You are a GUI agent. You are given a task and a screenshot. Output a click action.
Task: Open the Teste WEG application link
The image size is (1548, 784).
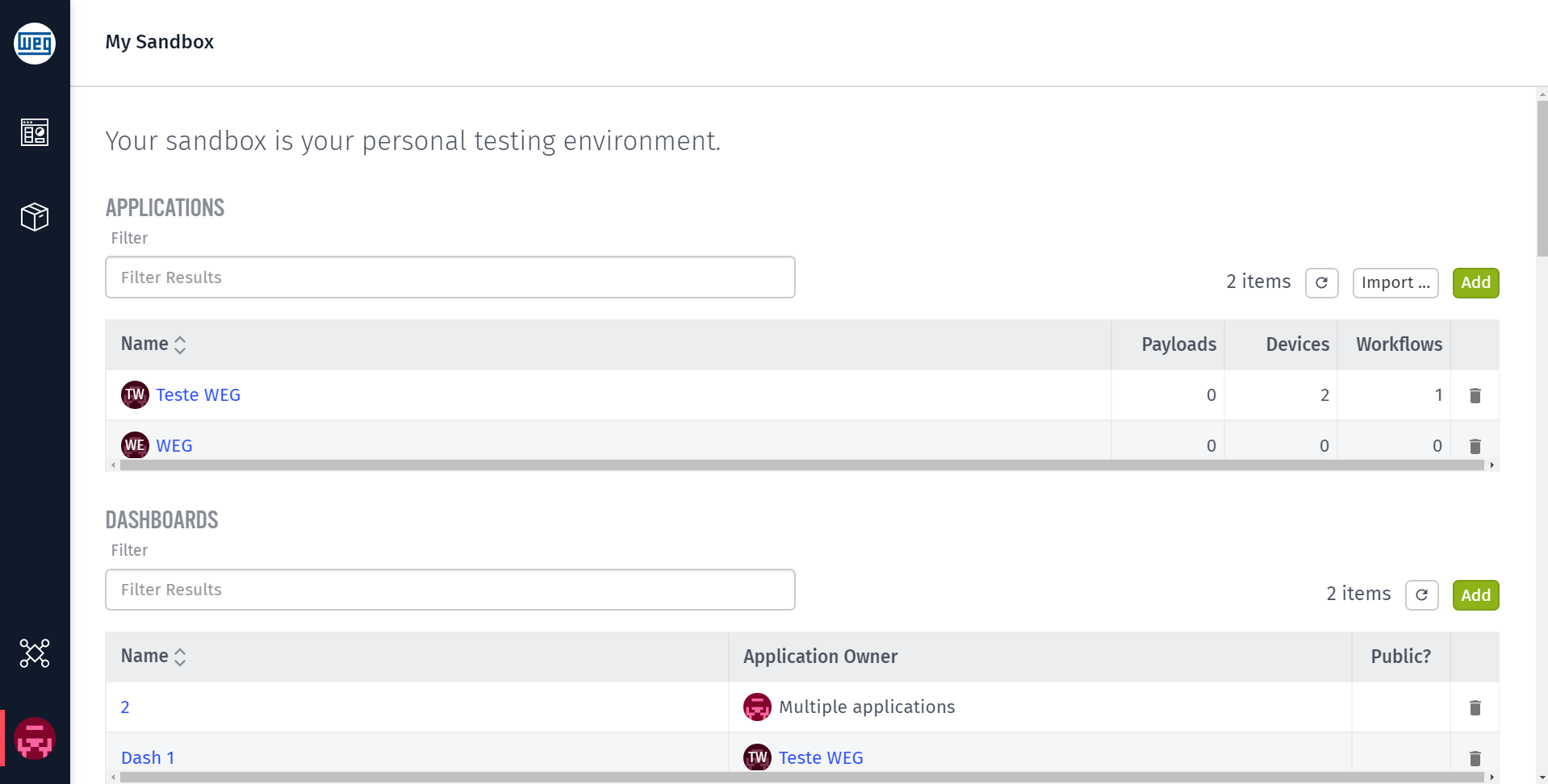[199, 395]
